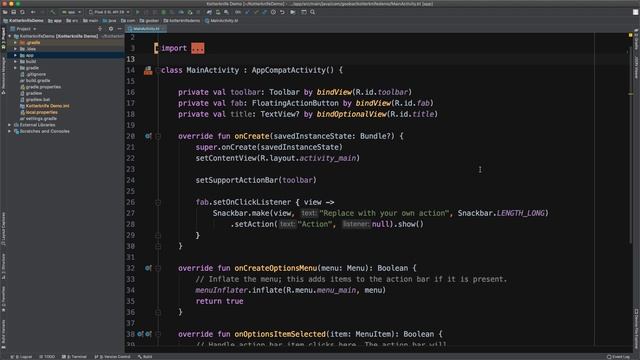Click the Debug bug icon in toolbar
This screenshot has width=640, height=360.
coord(164,12)
